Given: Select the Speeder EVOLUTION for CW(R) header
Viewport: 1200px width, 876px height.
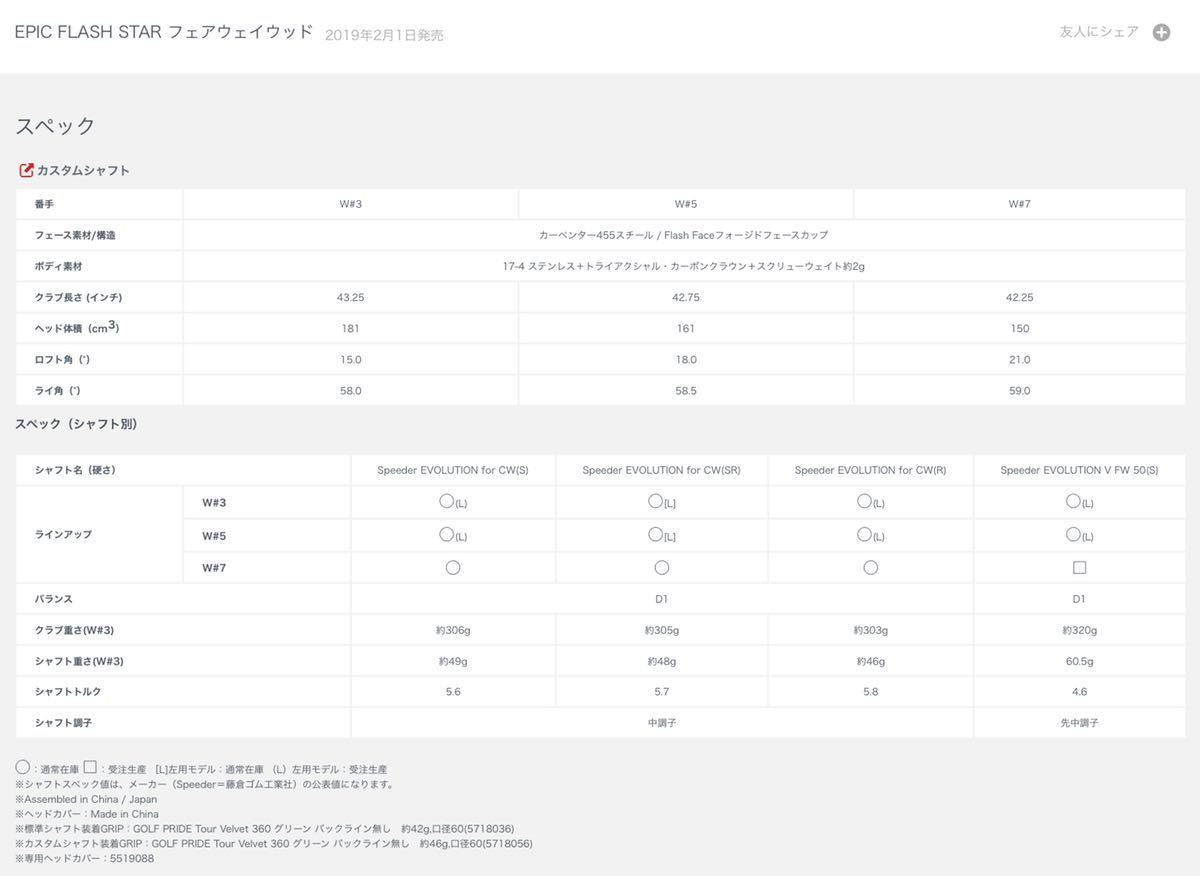Looking at the screenshot, I should tap(870, 470).
